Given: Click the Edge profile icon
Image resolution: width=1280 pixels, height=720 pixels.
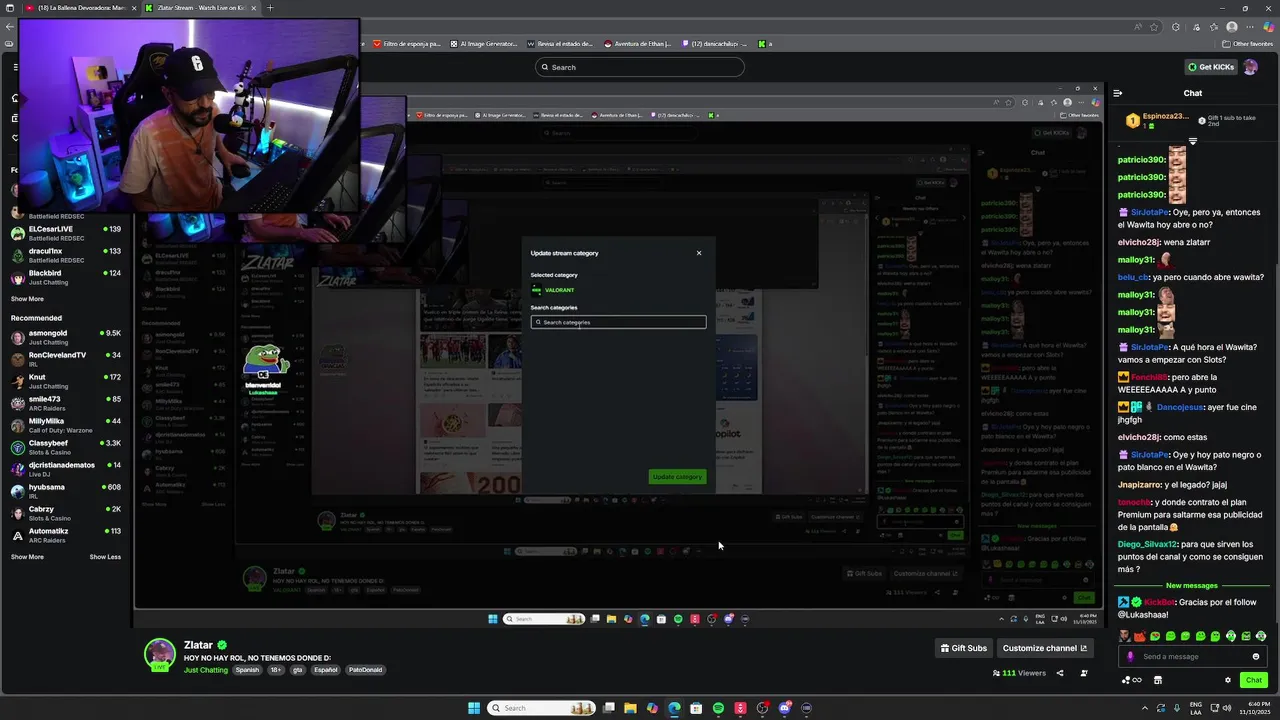Looking at the screenshot, I should [x=1232, y=27].
